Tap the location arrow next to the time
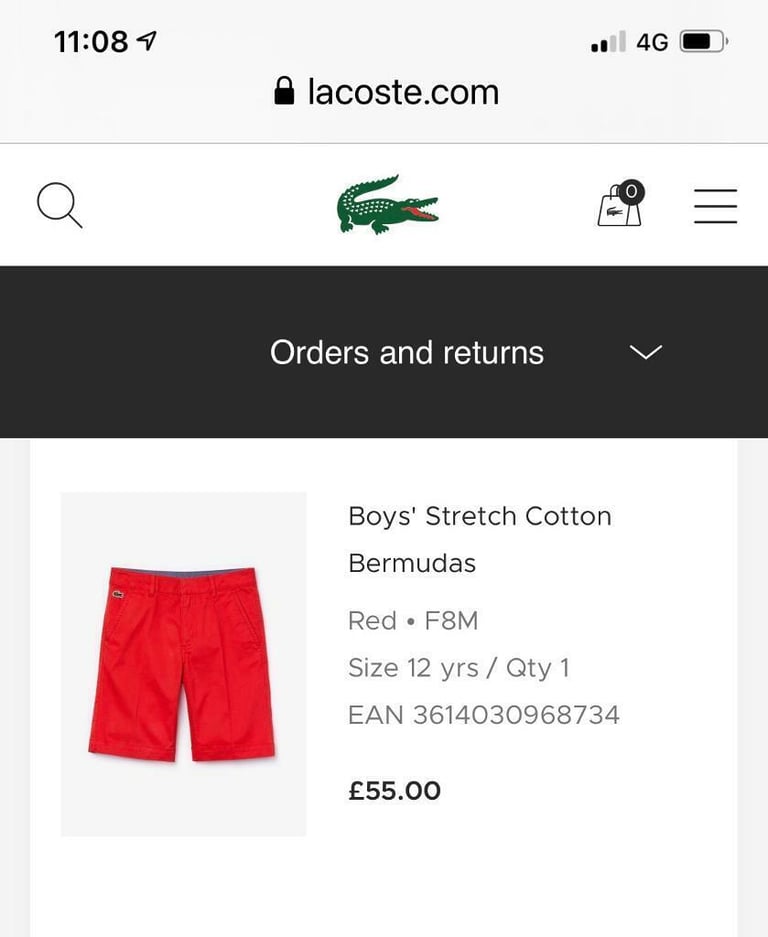The image size is (768, 937). click(x=146, y=41)
